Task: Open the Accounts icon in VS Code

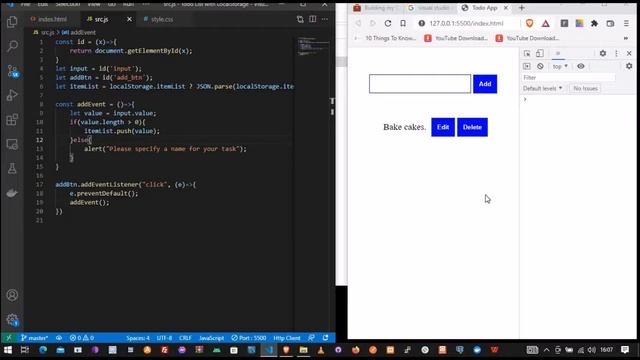Action: [x=12, y=295]
